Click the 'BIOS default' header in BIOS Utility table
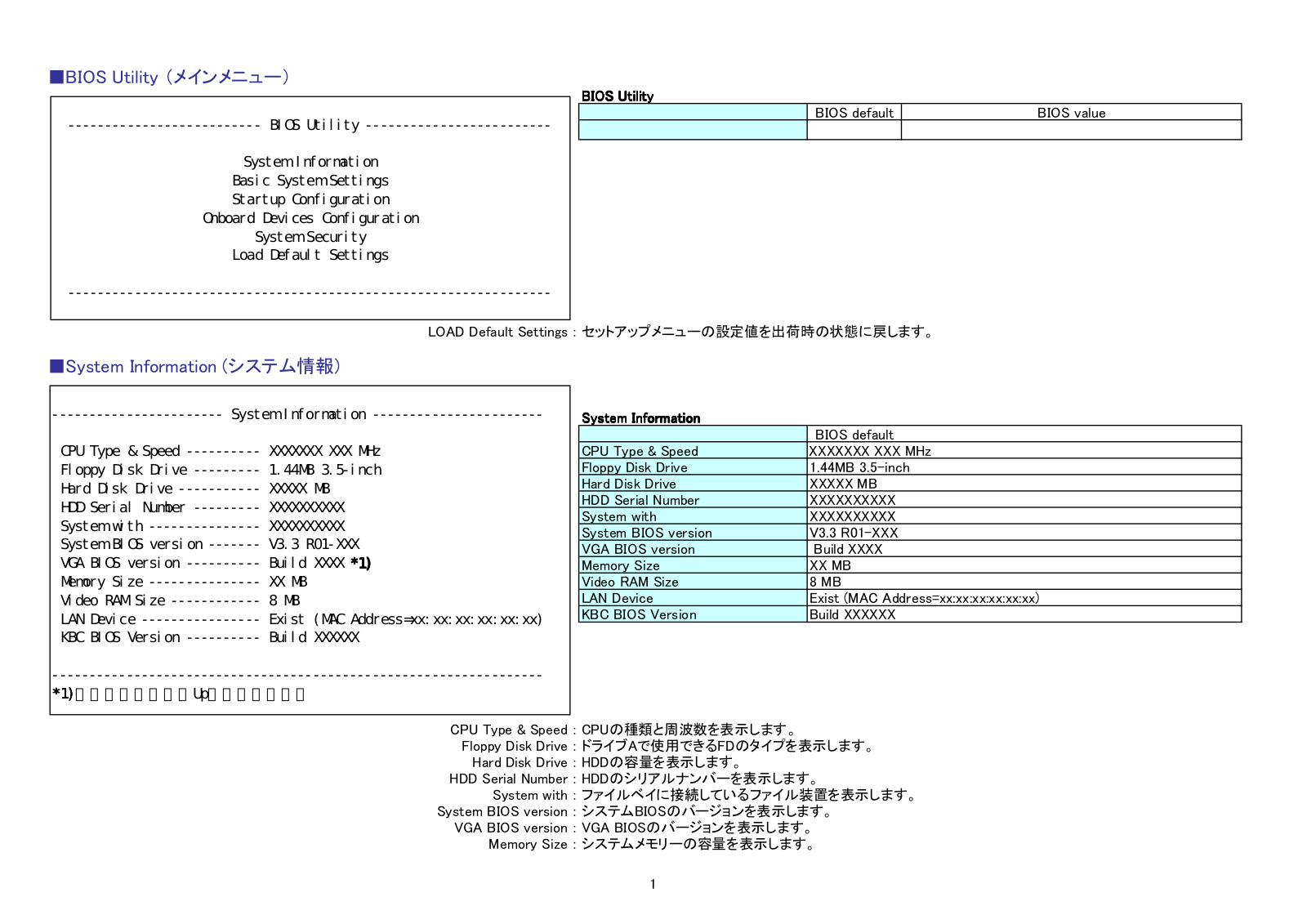Viewport: 1307px width, 924px height. pyautogui.click(x=854, y=113)
